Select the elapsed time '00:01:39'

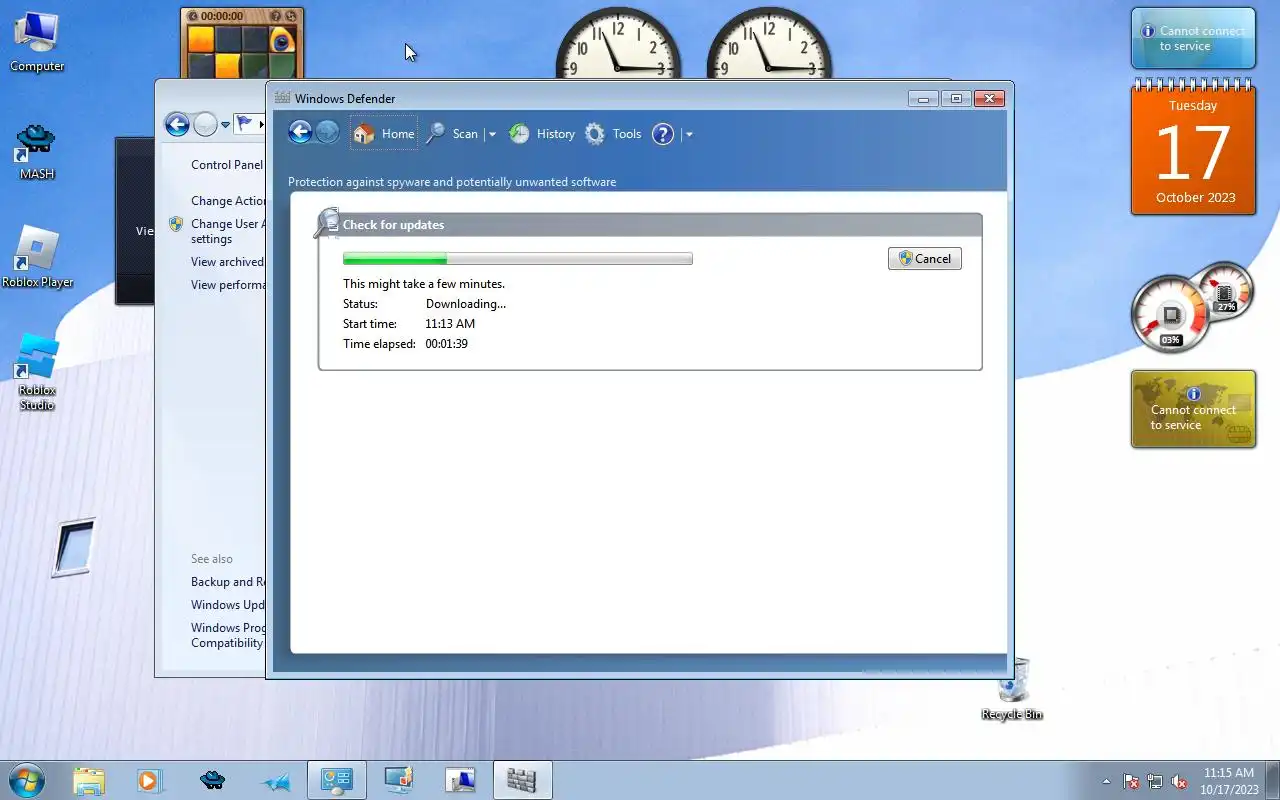coord(447,344)
